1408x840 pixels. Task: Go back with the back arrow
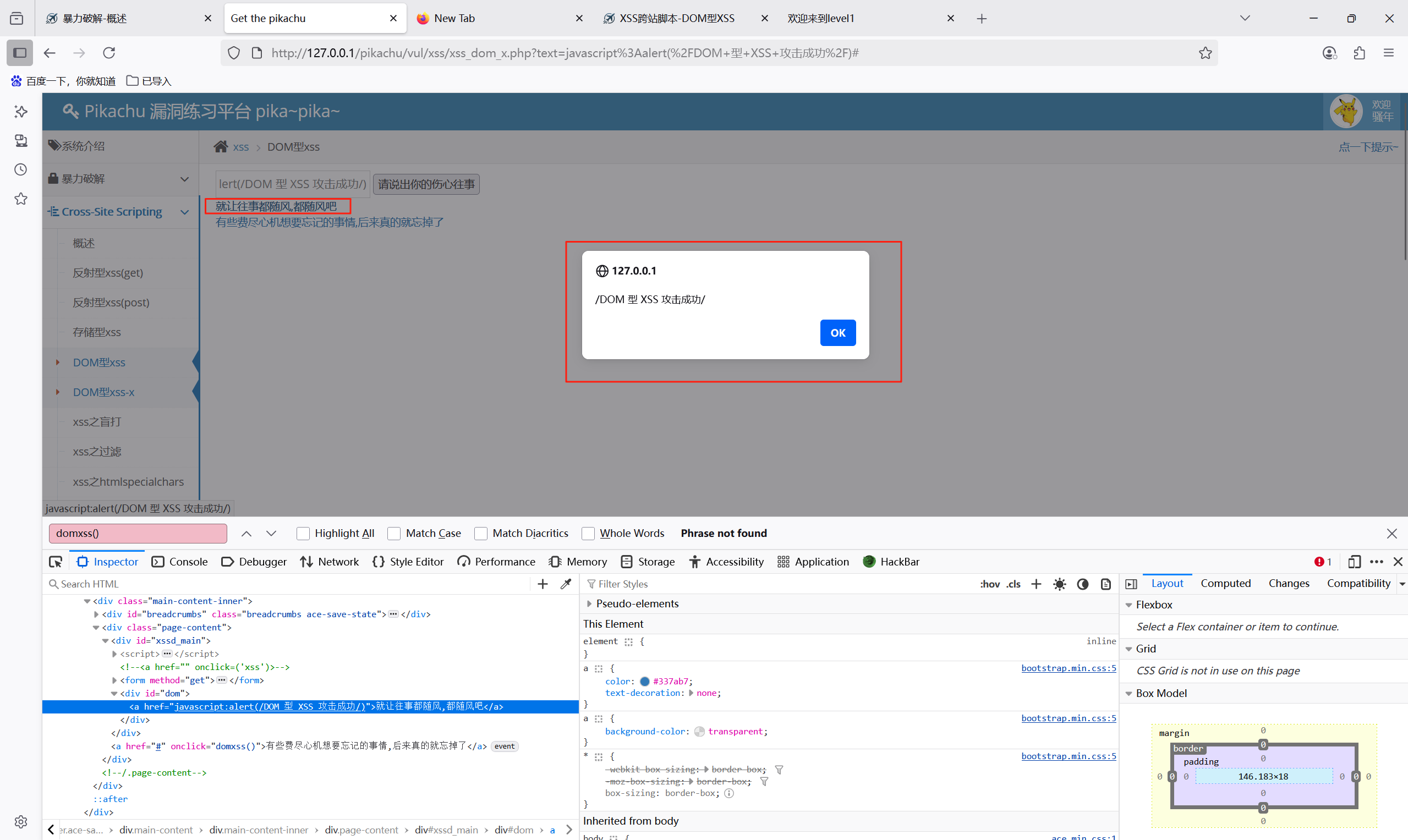[x=50, y=53]
